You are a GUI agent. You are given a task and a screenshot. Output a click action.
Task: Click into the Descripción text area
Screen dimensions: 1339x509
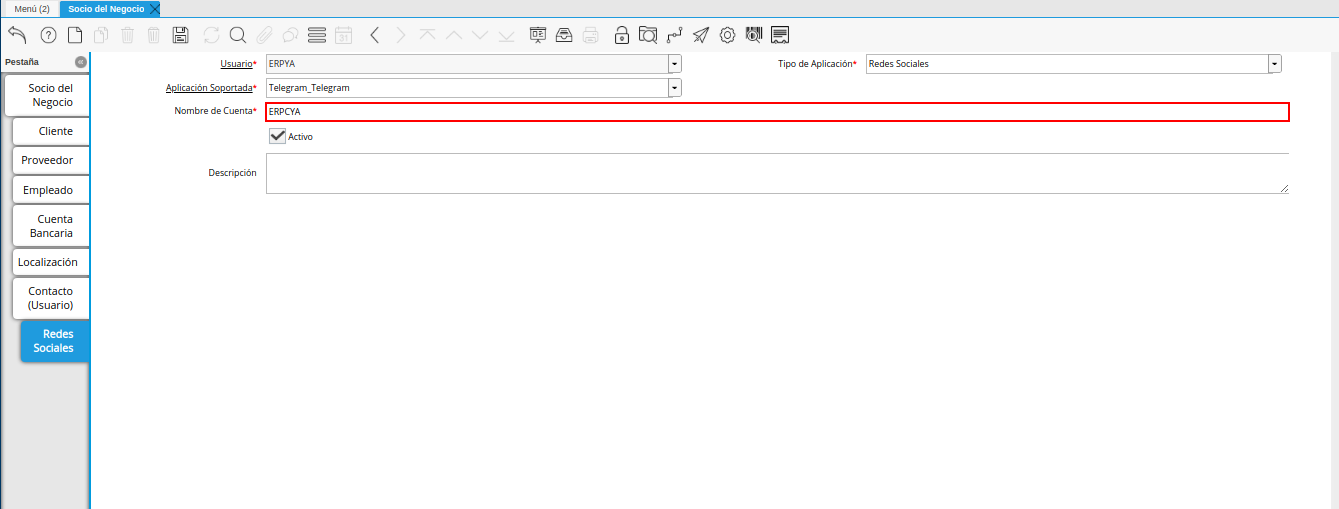(777, 173)
